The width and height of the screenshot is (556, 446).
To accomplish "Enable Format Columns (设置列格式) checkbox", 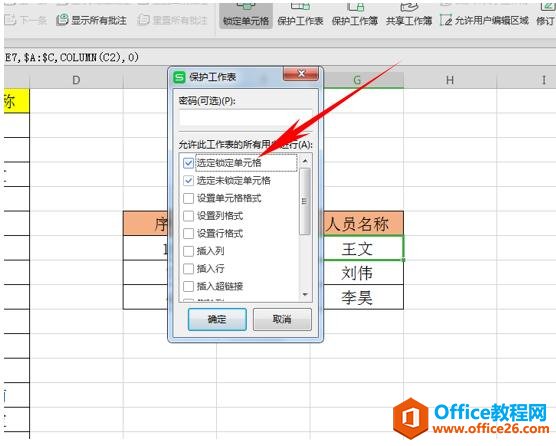I will tap(188, 216).
